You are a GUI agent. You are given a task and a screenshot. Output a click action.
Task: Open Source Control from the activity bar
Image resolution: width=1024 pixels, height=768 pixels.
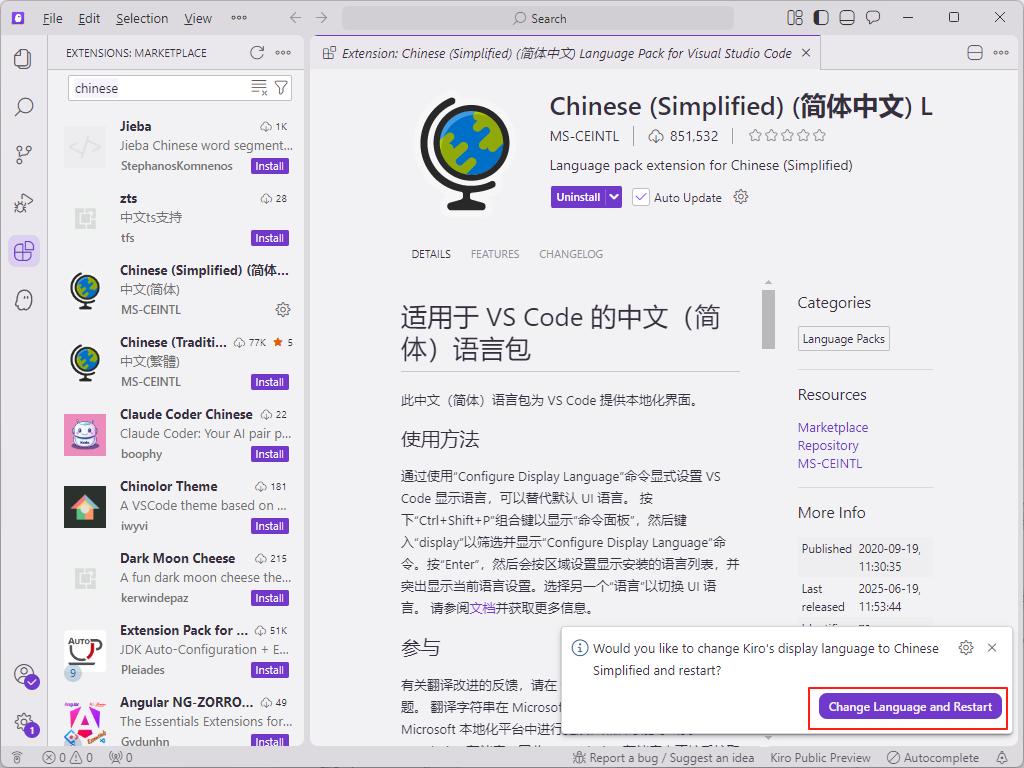(x=24, y=155)
